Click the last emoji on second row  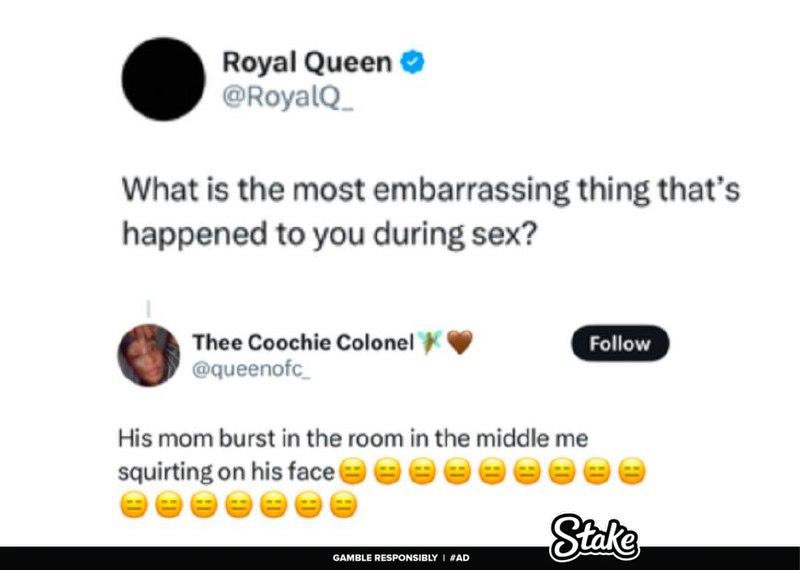point(343,505)
